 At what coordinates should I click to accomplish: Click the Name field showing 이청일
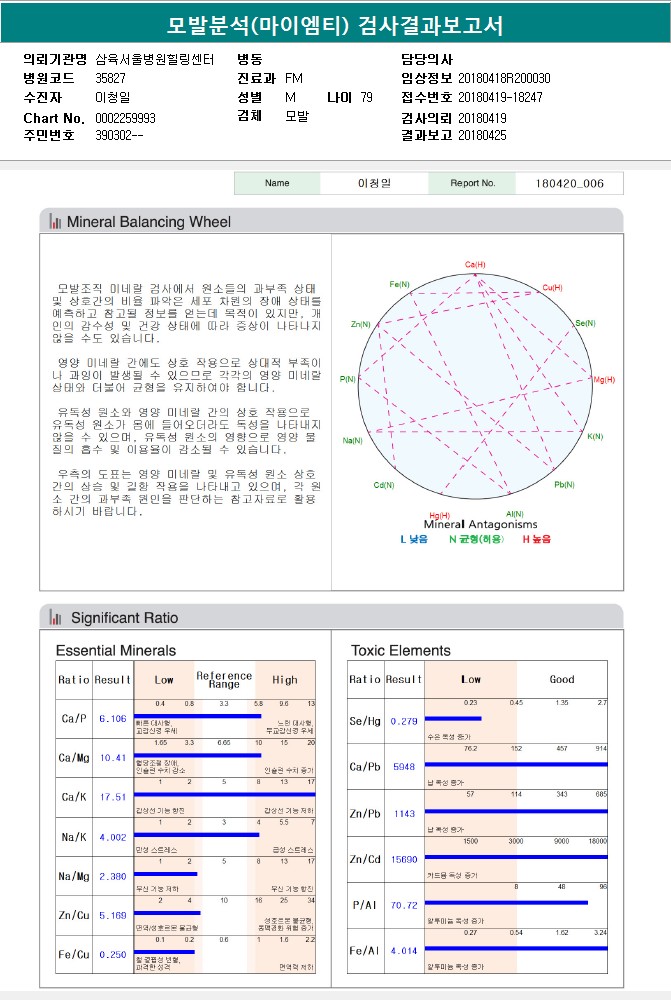pos(374,183)
